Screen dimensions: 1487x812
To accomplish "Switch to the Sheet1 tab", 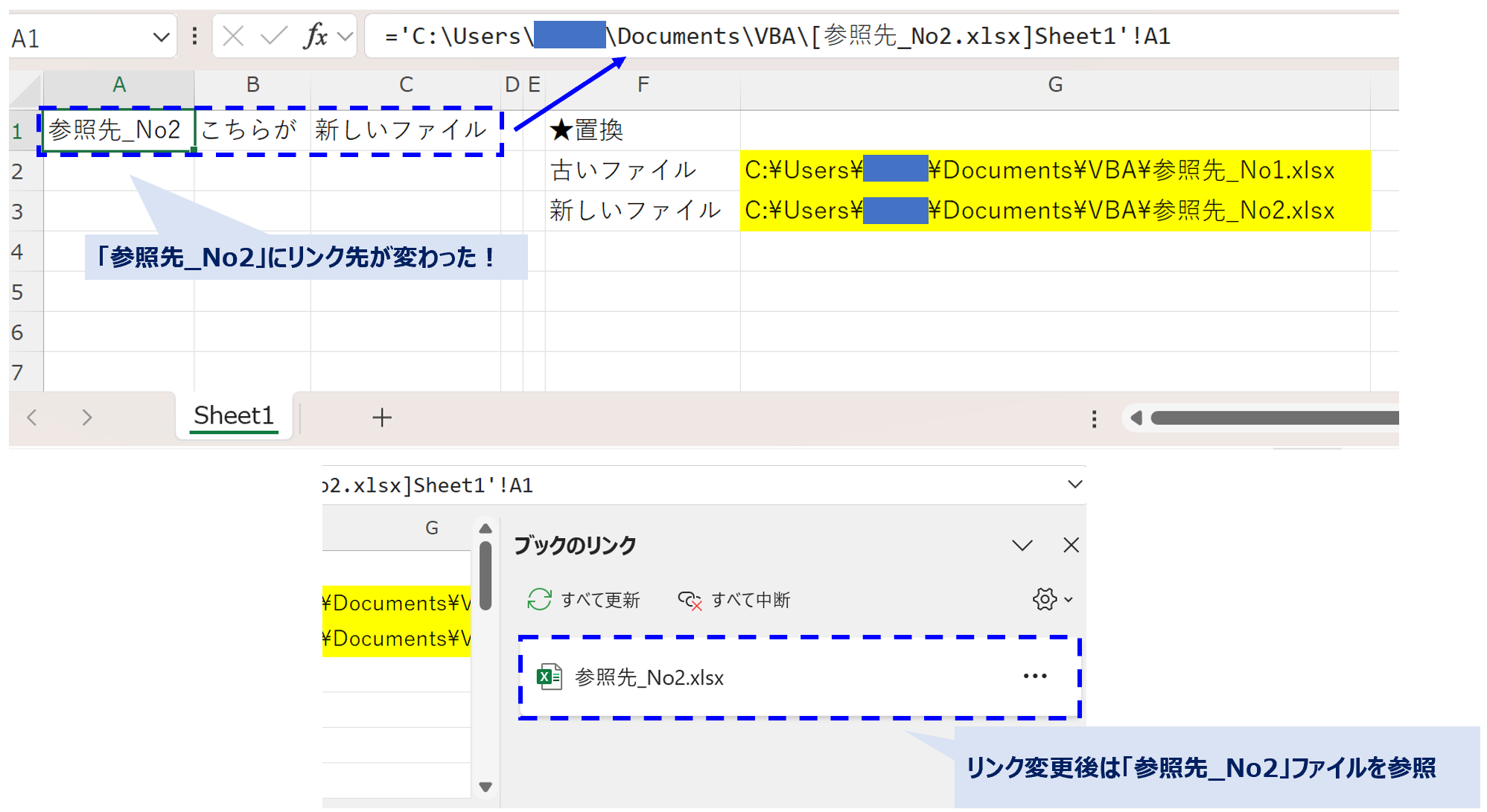I will [x=233, y=415].
